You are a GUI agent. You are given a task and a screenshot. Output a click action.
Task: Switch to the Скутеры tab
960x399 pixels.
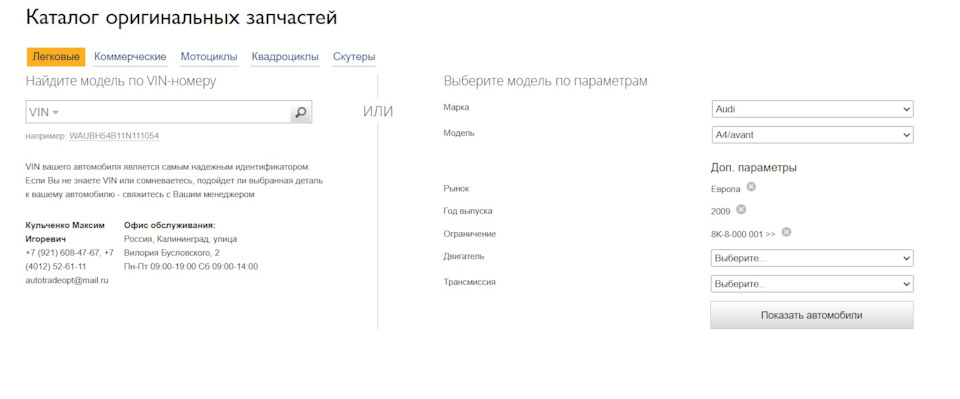(354, 57)
